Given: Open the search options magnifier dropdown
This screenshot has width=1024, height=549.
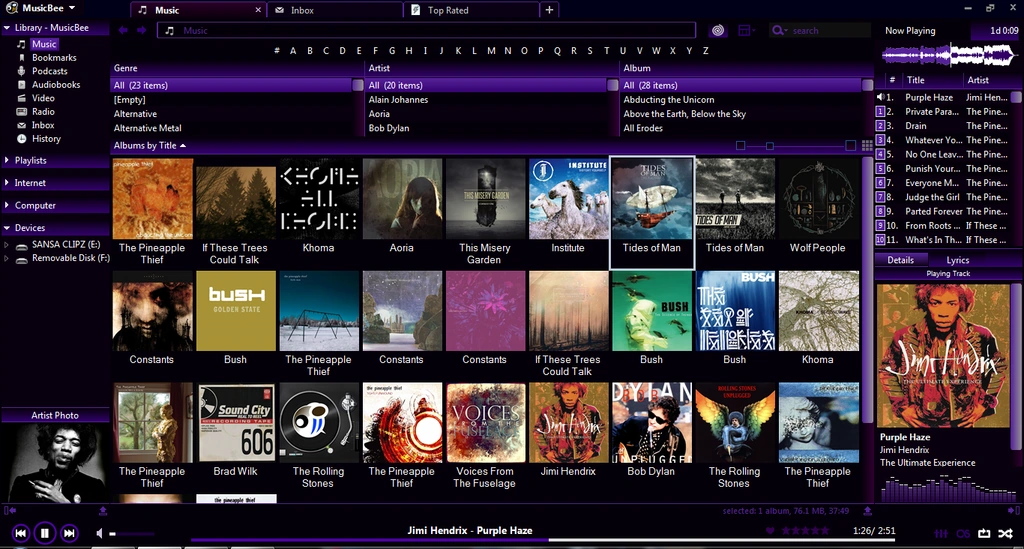Looking at the screenshot, I should click(779, 31).
